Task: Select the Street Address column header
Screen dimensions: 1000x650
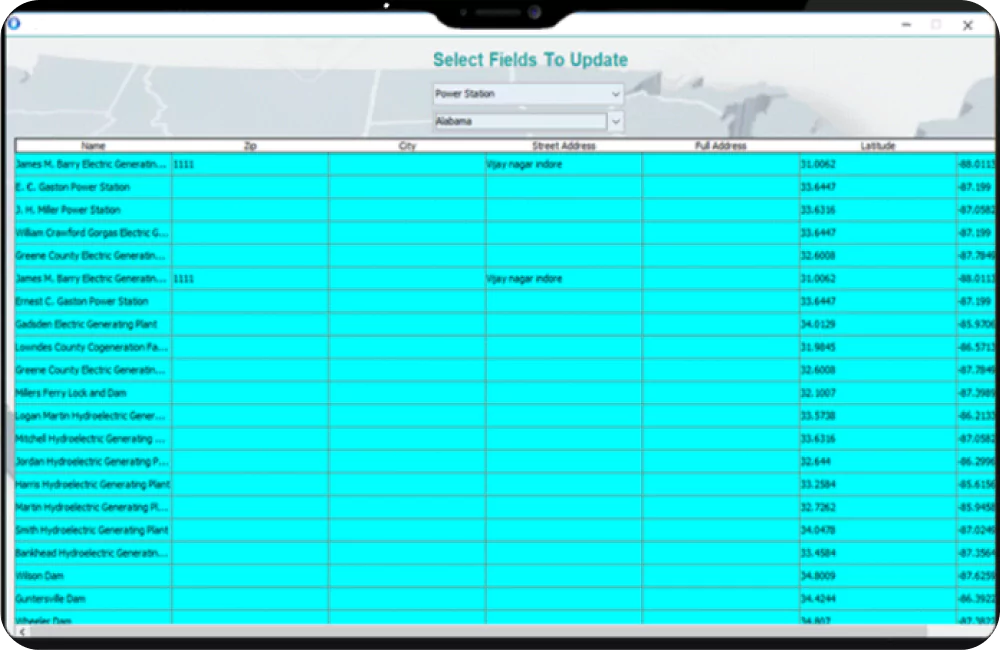Action: click(564, 146)
